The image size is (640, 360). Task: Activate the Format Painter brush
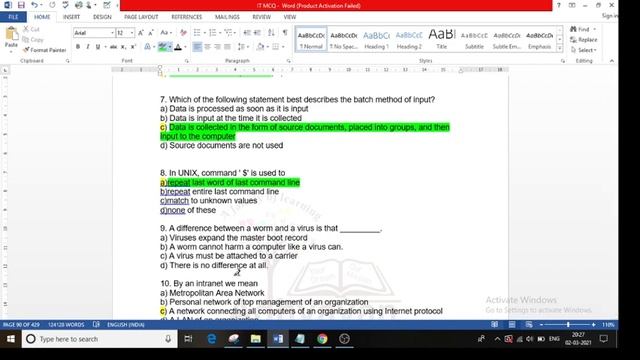coord(44,50)
